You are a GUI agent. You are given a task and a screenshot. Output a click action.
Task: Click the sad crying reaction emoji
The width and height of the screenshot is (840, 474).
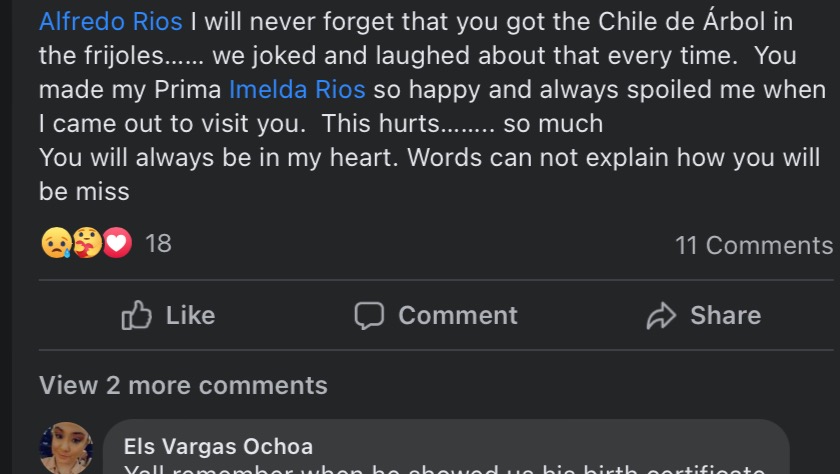click(x=55, y=243)
